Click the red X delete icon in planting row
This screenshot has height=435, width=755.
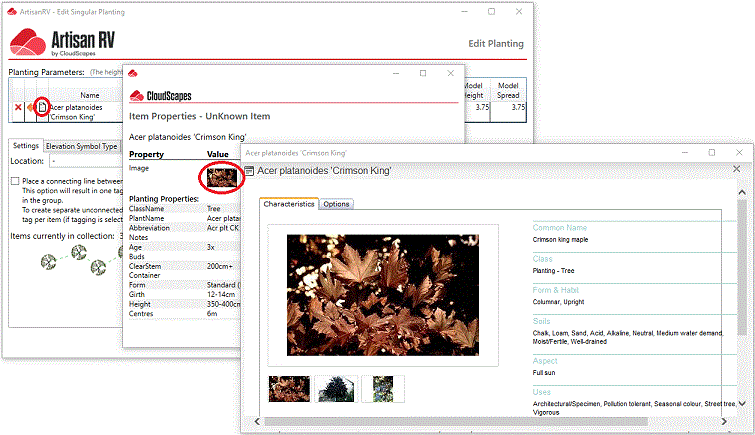pyautogui.click(x=18, y=107)
